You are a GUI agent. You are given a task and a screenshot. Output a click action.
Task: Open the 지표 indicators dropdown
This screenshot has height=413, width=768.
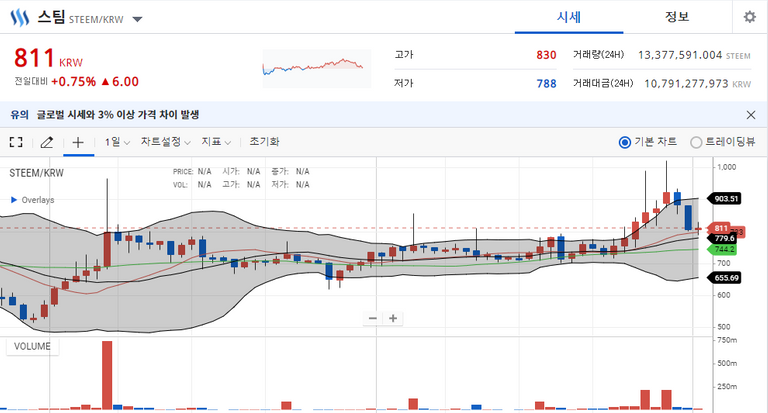[216, 142]
